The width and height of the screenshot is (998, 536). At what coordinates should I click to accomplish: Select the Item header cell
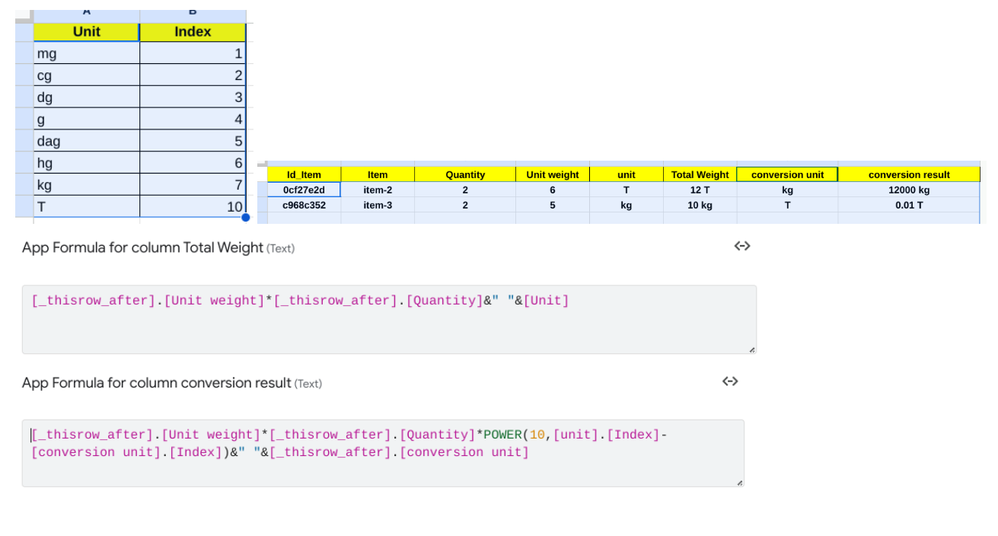pos(377,174)
